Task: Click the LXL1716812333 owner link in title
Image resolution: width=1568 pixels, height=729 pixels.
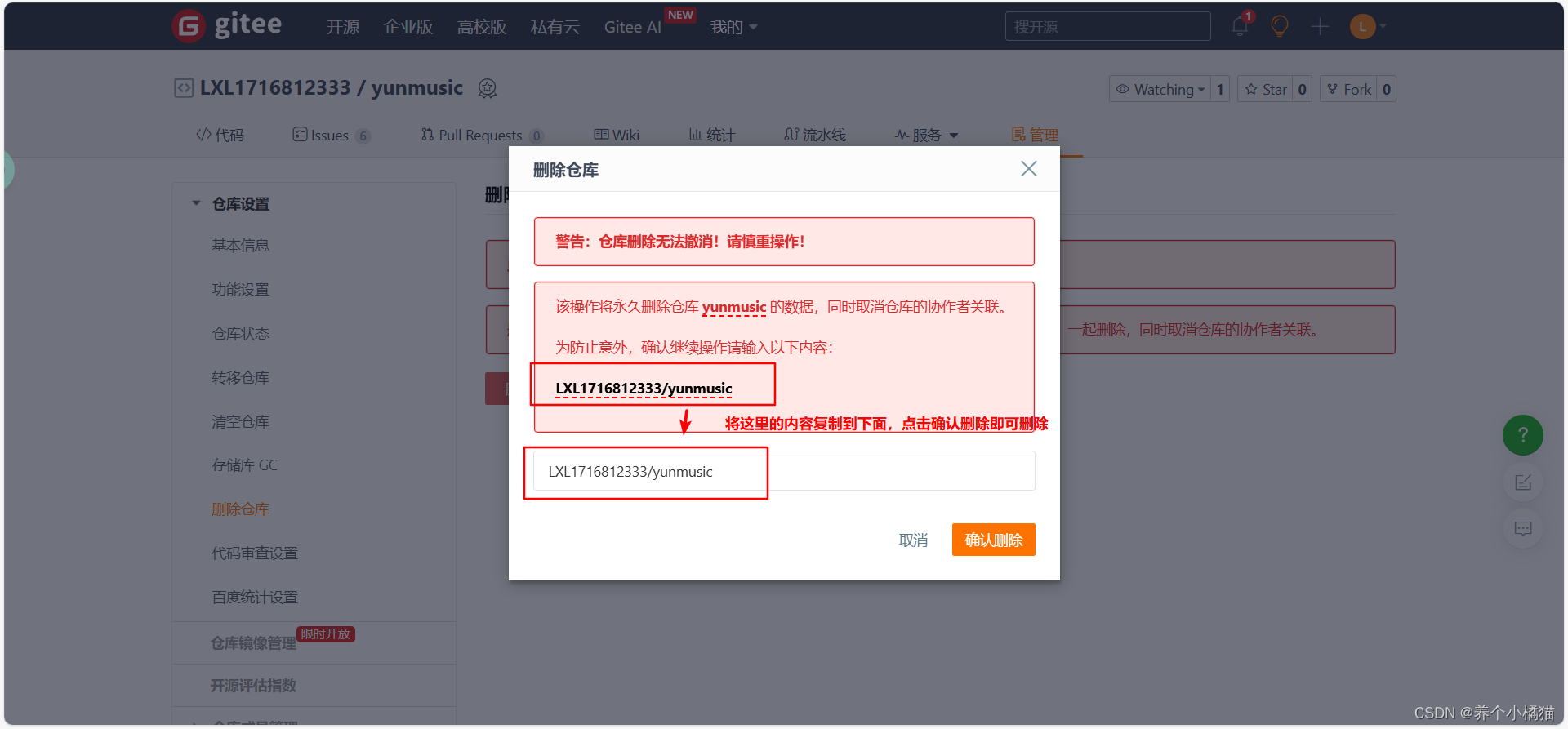Action: click(275, 88)
